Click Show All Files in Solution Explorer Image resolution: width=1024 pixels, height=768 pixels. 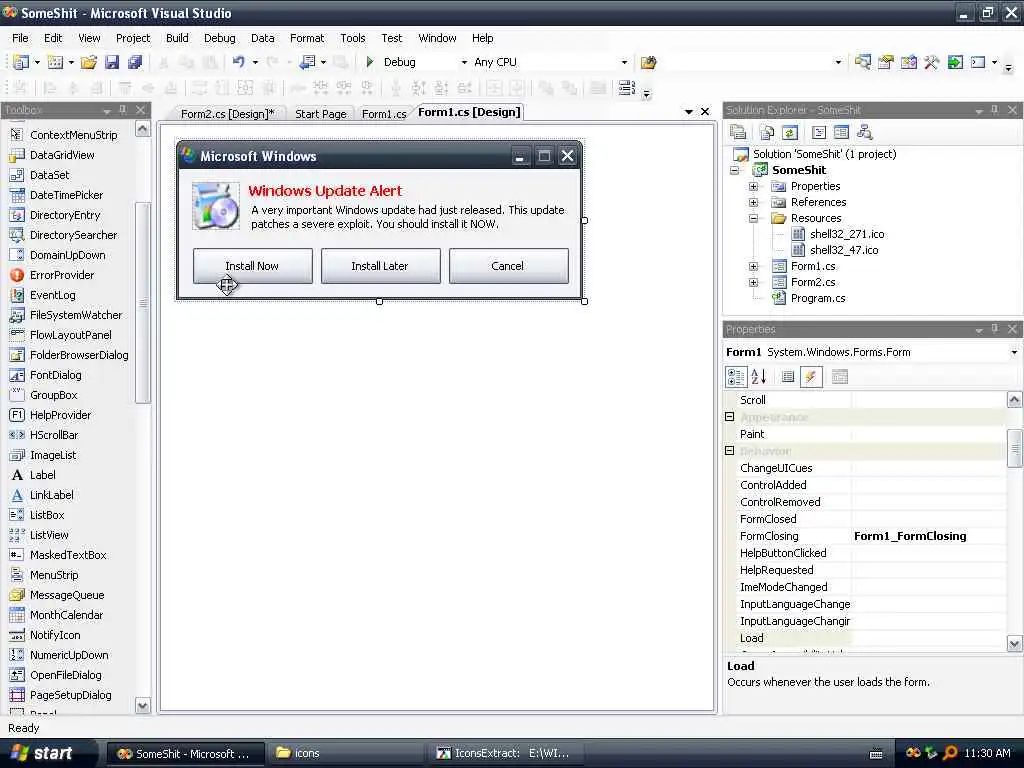[767, 133]
